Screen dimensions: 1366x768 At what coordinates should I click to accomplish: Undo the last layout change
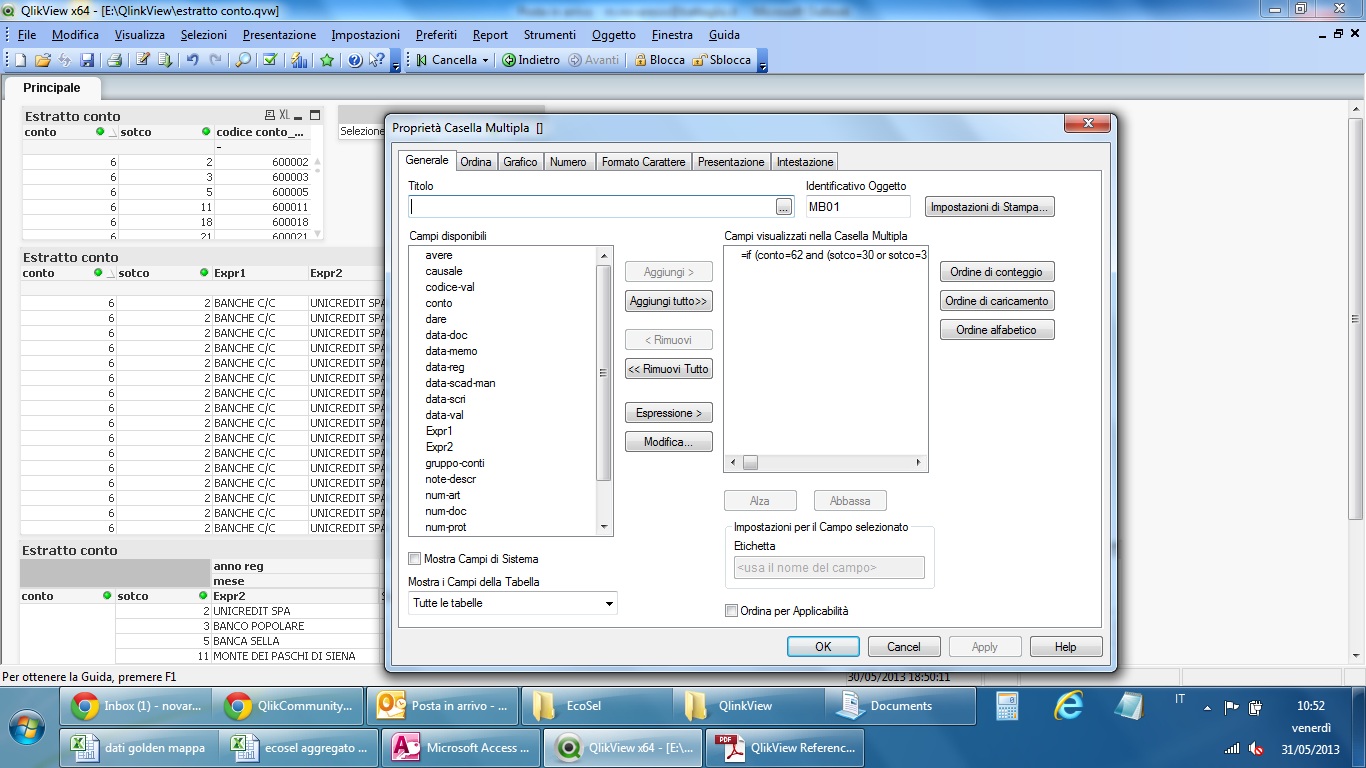[x=192, y=60]
